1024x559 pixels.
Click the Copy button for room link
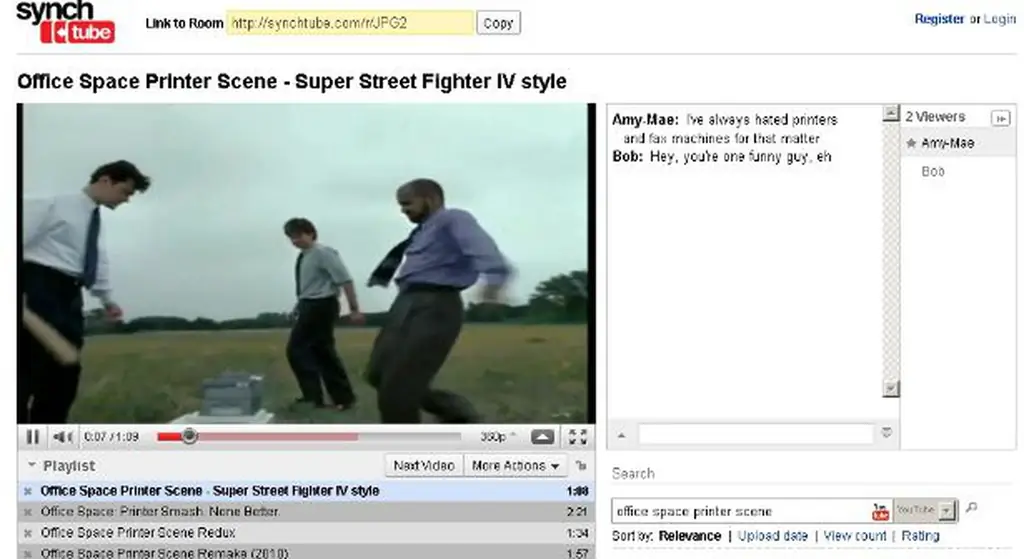coord(498,24)
